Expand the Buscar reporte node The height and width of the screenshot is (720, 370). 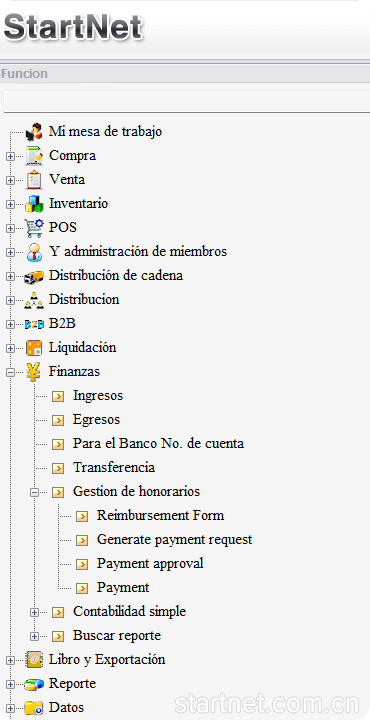point(34,636)
